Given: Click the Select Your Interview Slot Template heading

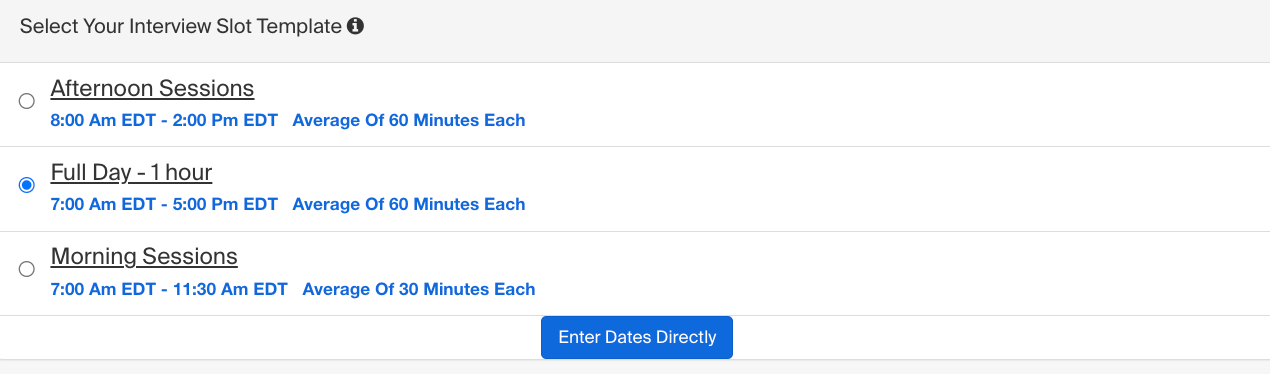Looking at the screenshot, I should click(x=181, y=27).
